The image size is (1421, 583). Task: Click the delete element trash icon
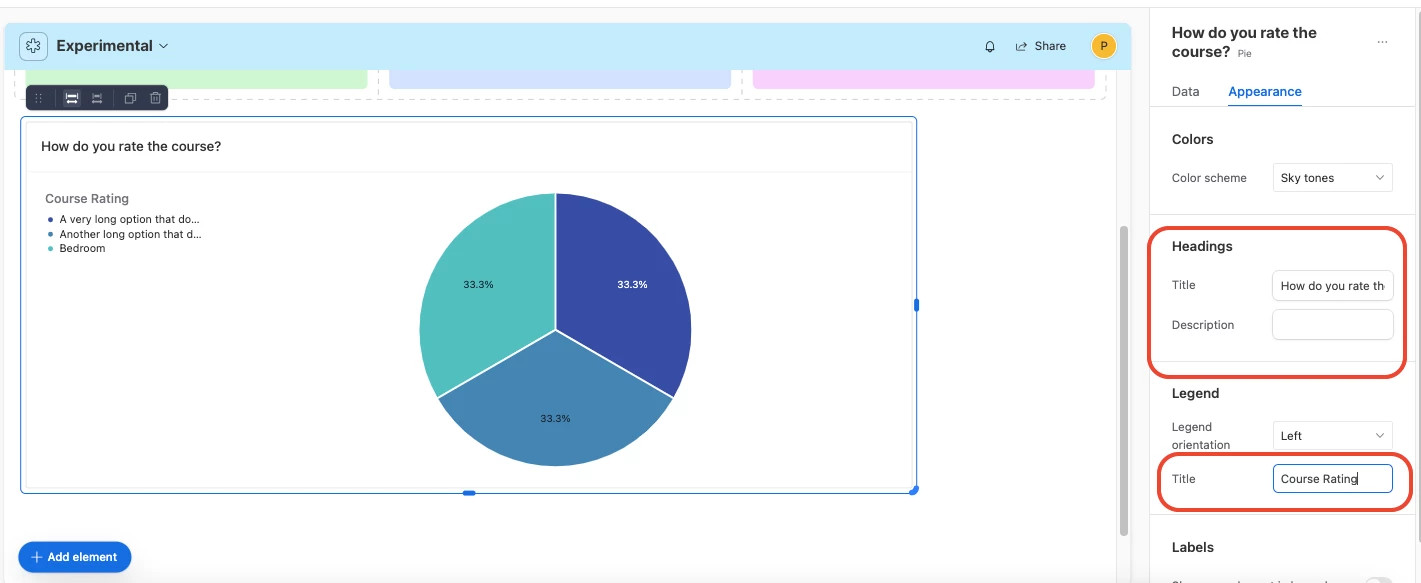(x=155, y=98)
